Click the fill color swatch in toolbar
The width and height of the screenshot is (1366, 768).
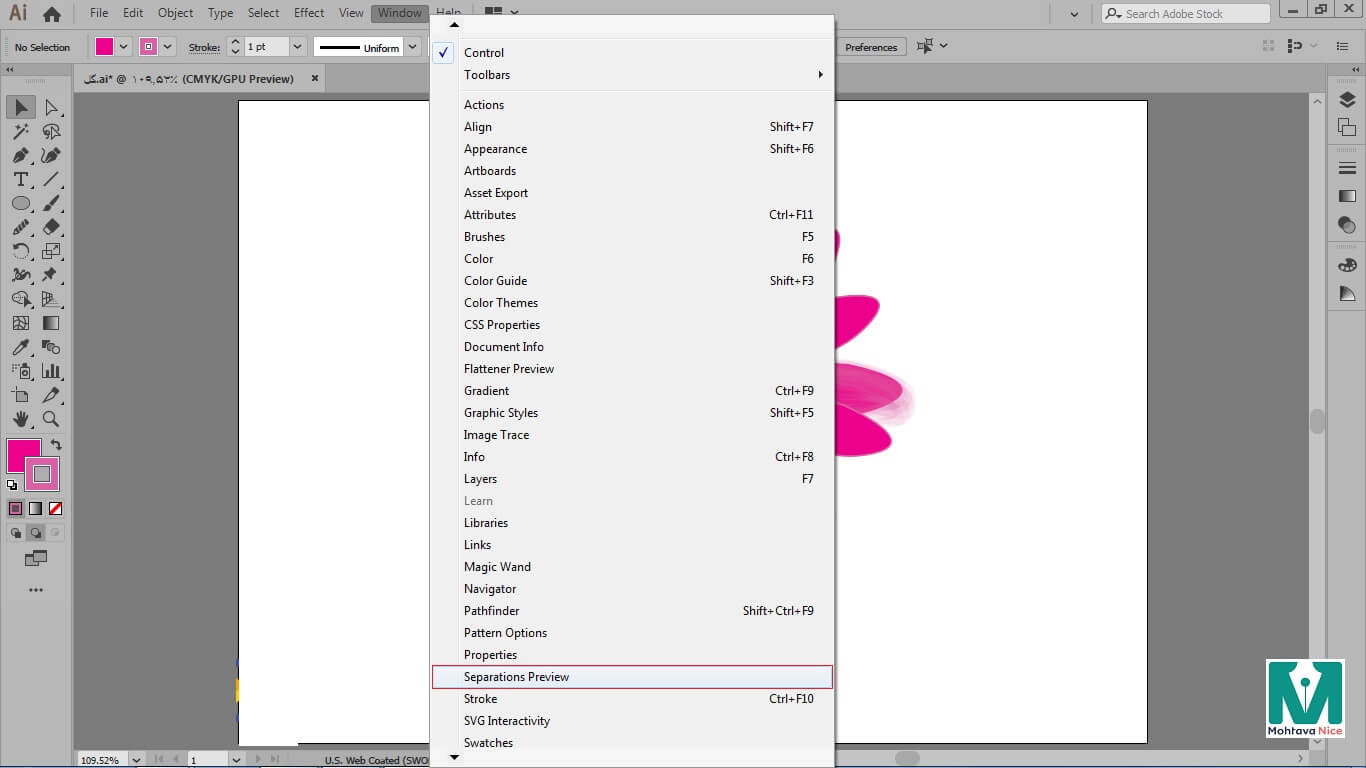pyautogui.click(x=22, y=455)
